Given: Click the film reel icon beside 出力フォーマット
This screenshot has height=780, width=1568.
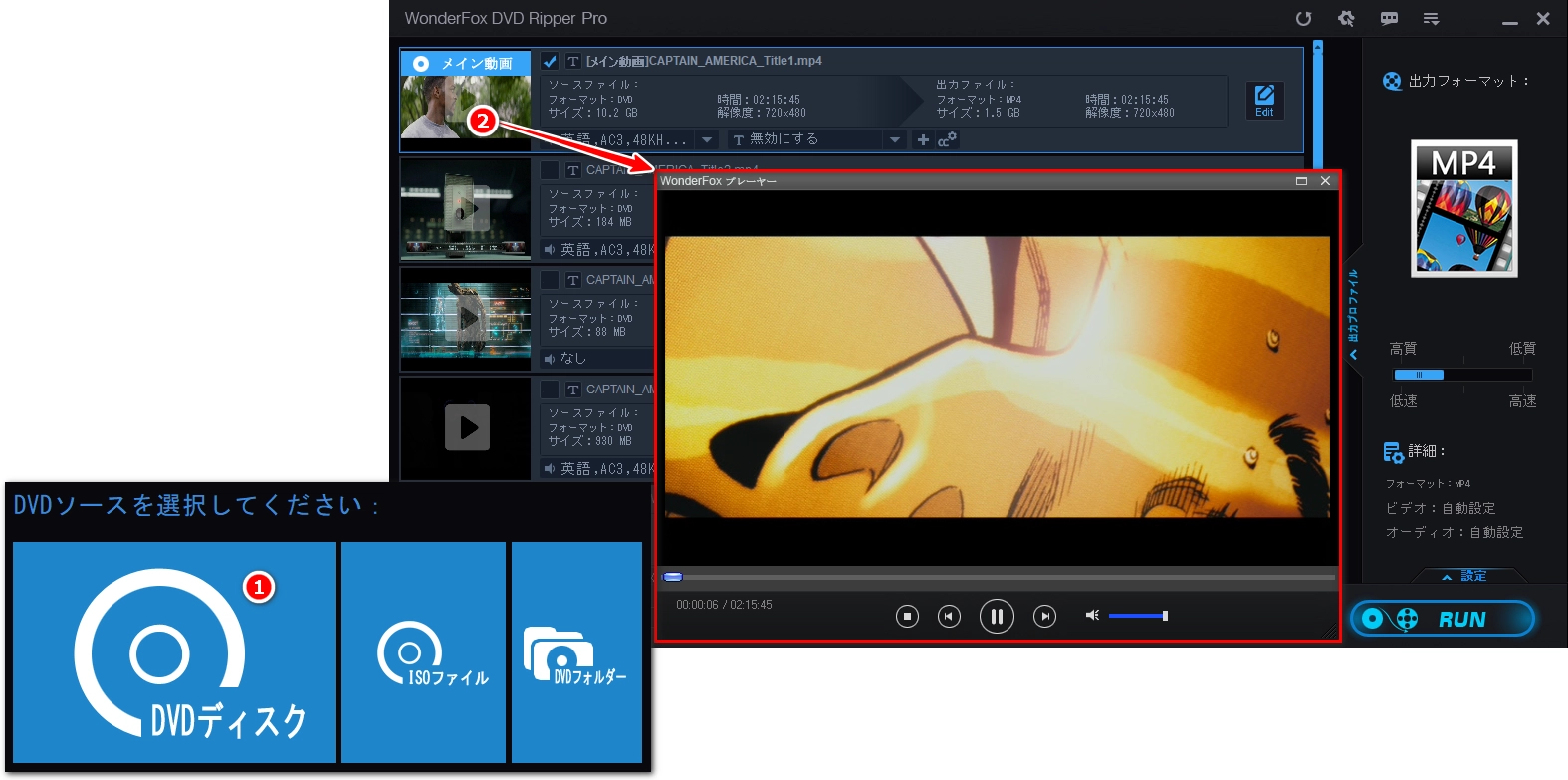Looking at the screenshot, I should (1392, 81).
